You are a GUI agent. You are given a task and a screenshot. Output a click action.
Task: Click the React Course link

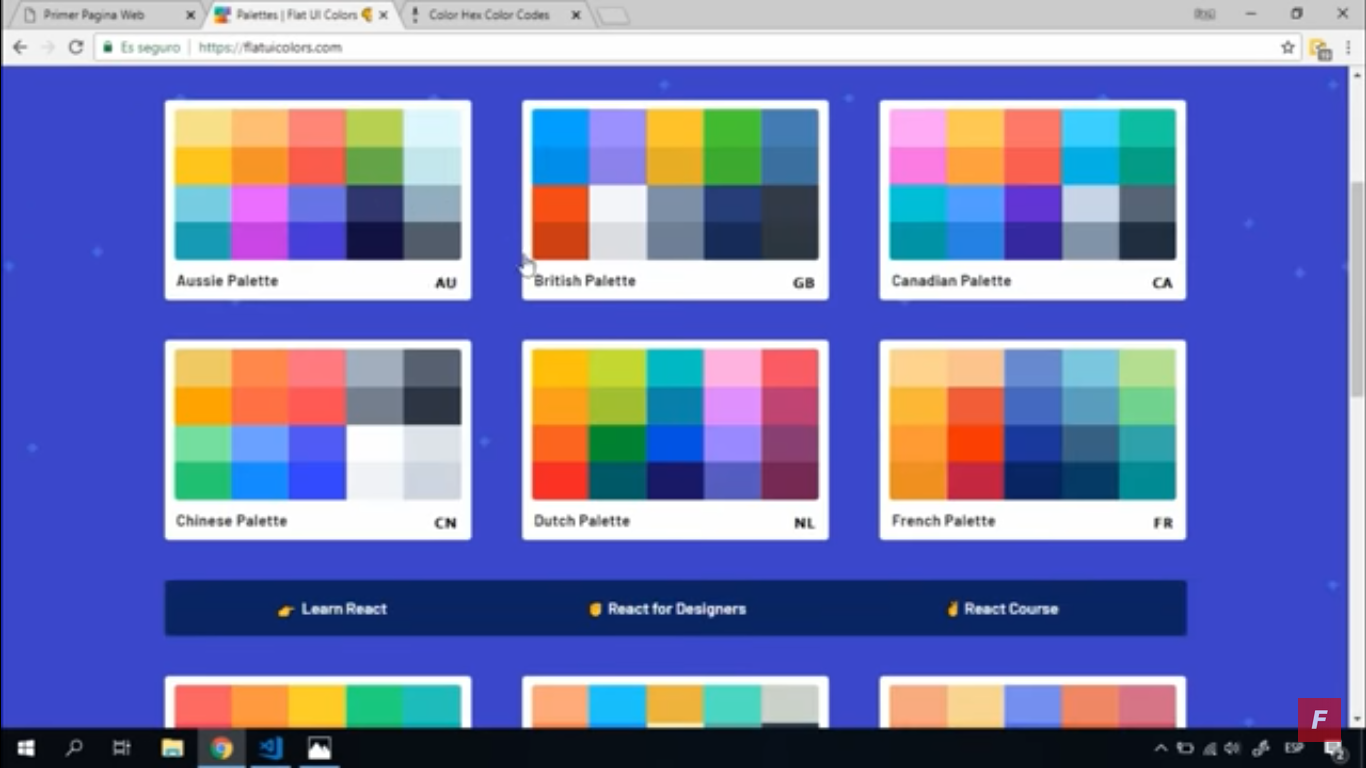tap(1003, 608)
